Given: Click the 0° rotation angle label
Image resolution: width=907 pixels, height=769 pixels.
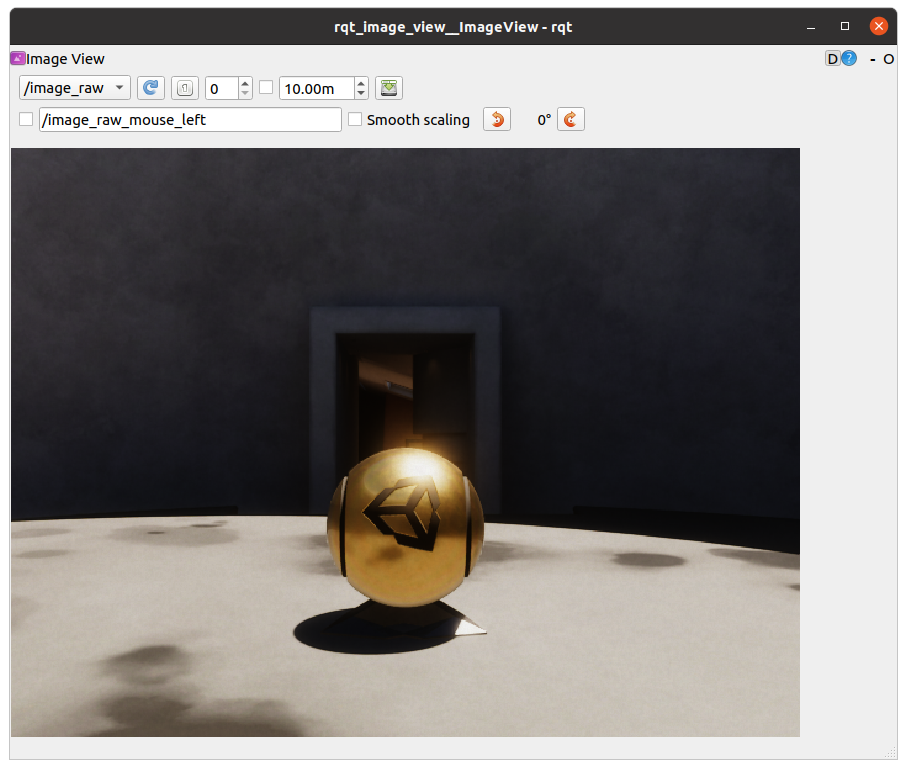Looking at the screenshot, I should click(x=544, y=120).
